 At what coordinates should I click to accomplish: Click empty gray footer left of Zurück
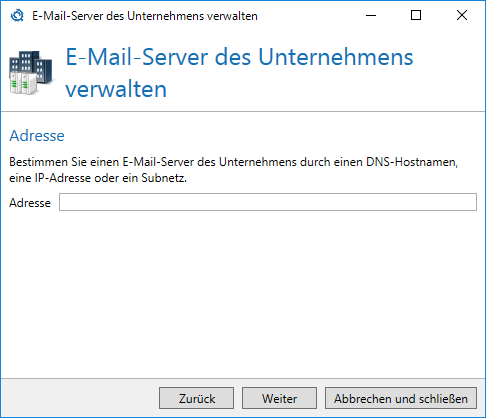pos(80,398)
